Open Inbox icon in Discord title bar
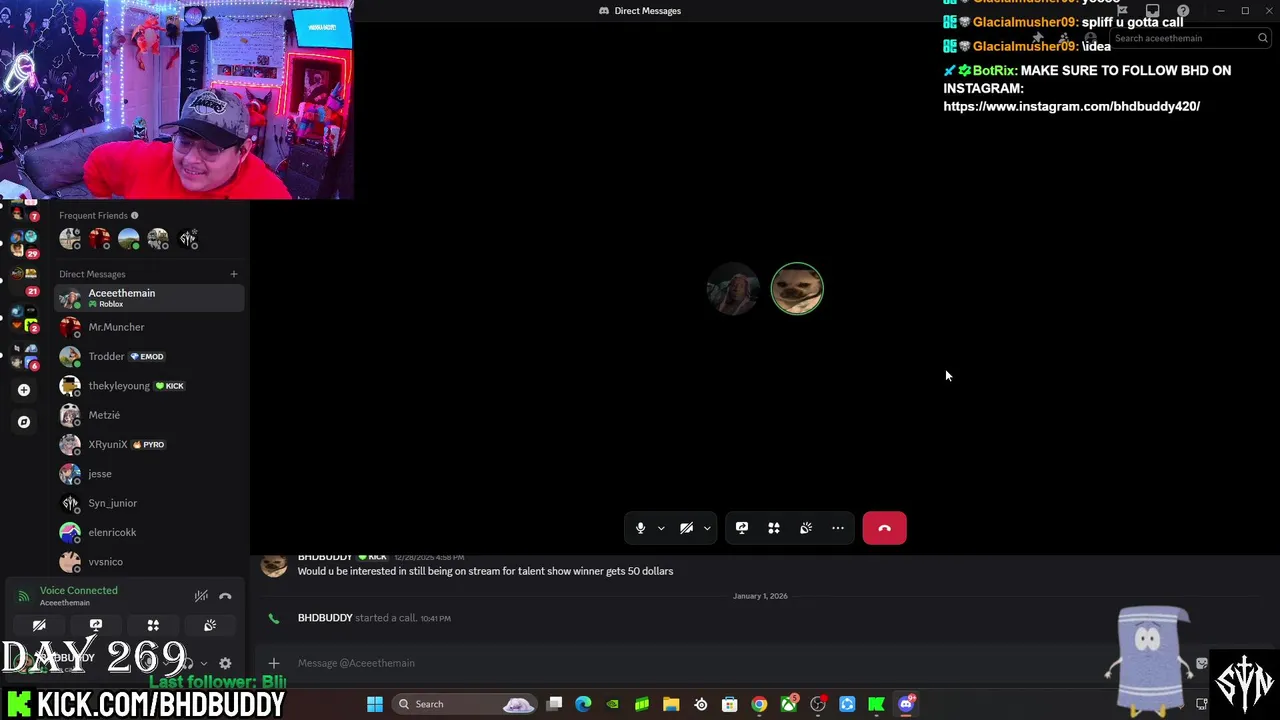The height and width of the screenshot is (720, 1280). tap(1152, 11)
